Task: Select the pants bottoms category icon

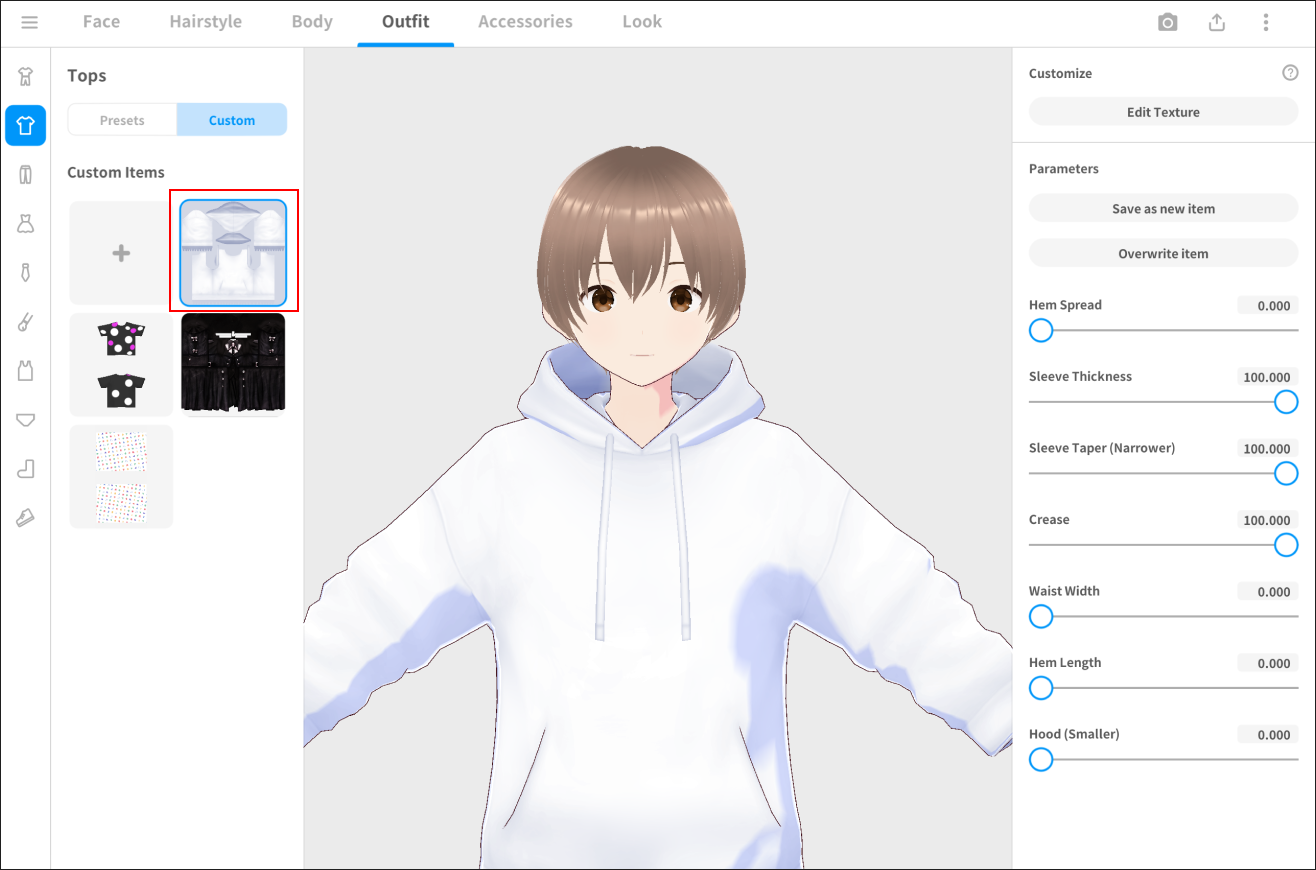Action: tap(25, 174)
